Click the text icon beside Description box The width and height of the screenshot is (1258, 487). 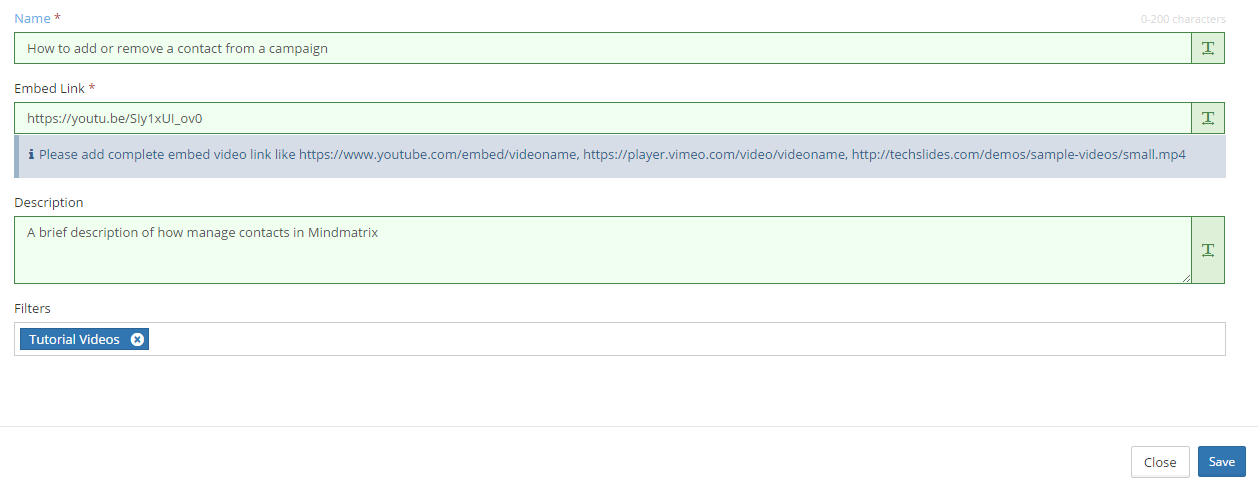(1208, 250)
